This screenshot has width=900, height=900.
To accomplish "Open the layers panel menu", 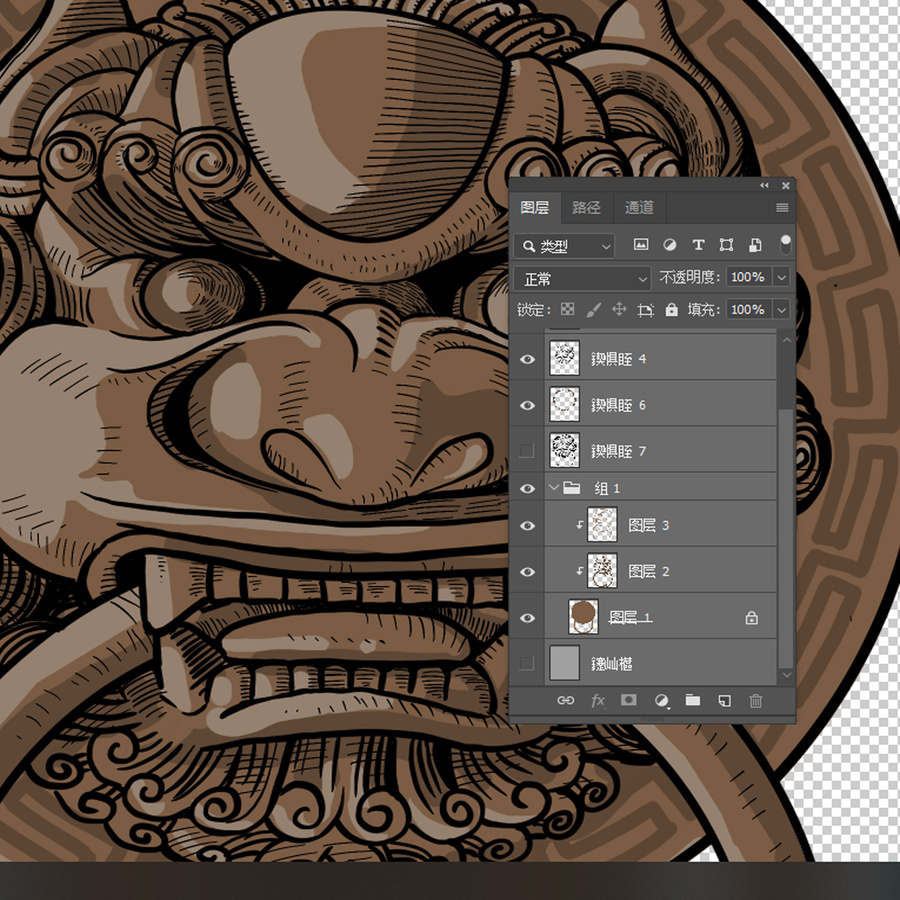I will click(782, 208).
